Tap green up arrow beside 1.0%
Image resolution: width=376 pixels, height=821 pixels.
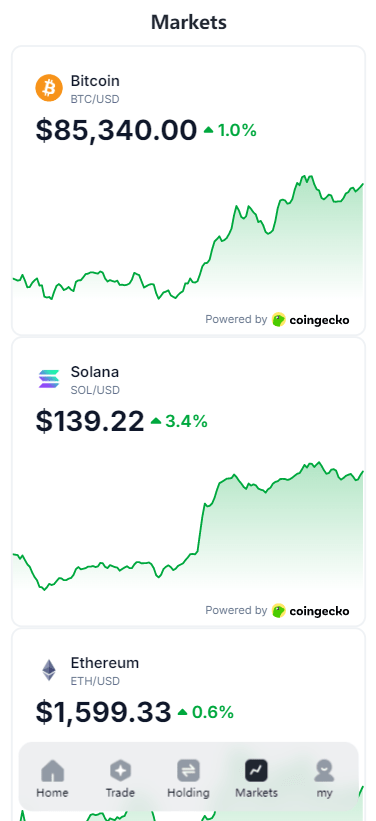(x=208, y=130)
